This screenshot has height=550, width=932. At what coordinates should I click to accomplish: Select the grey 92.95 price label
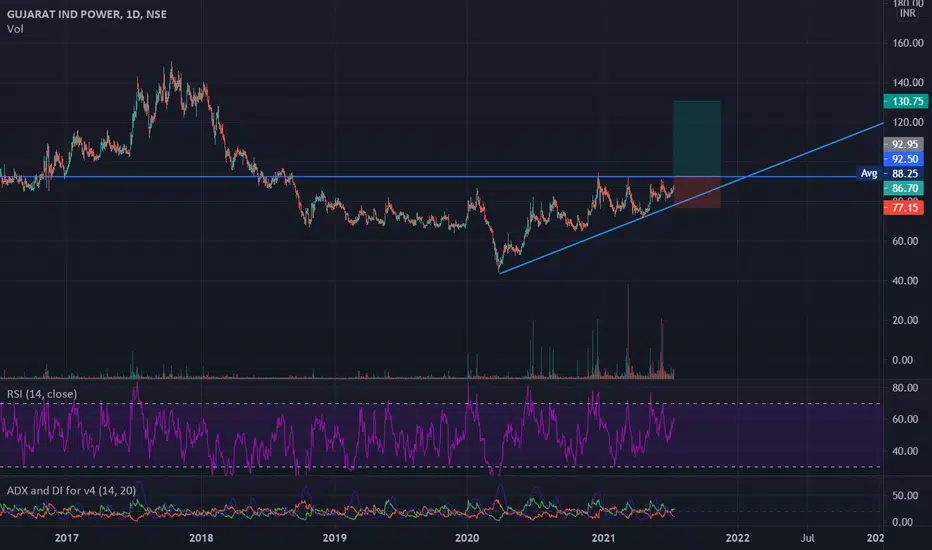[903, 144]
